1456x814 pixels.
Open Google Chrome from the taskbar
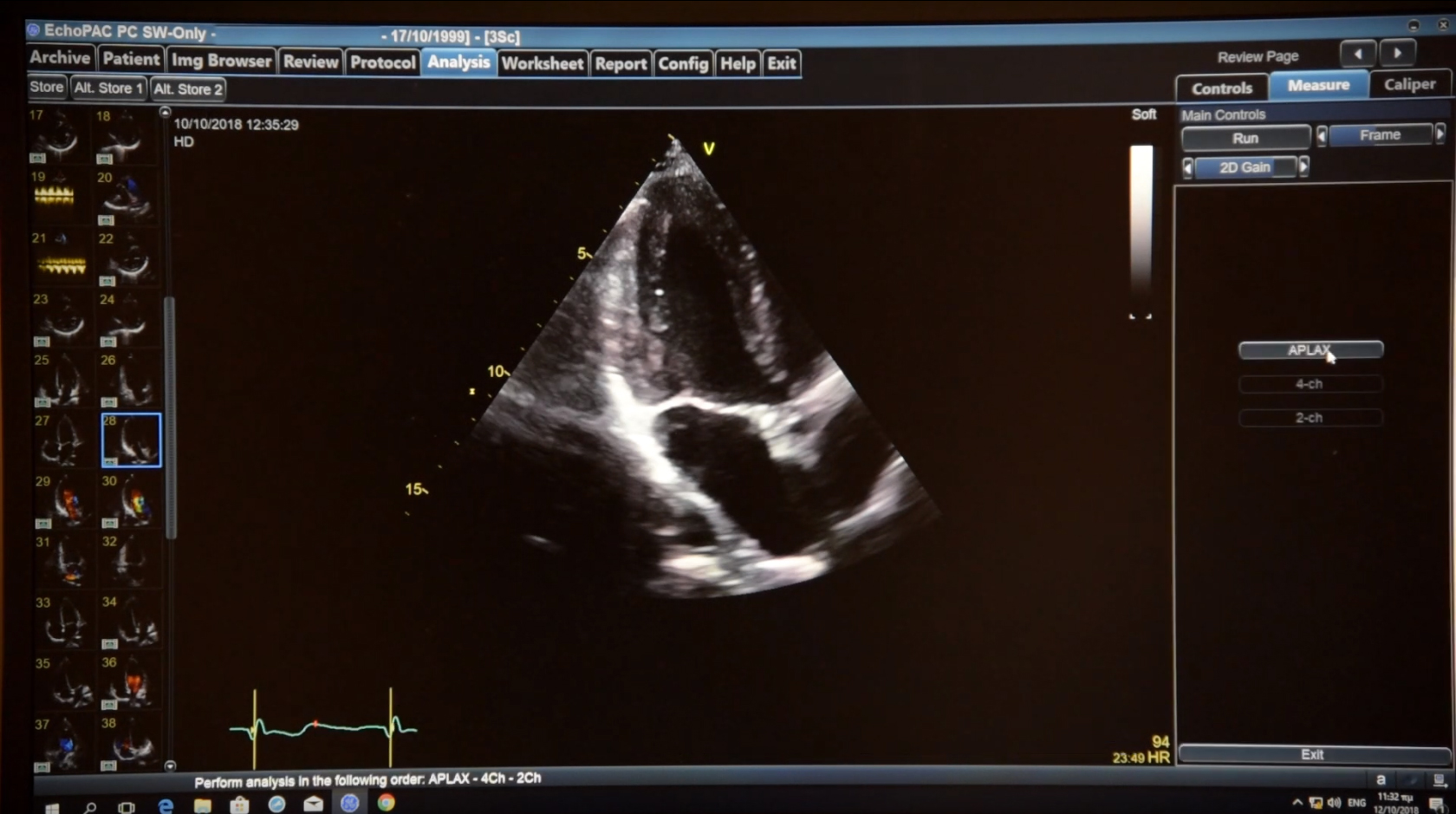pos(386,804)
